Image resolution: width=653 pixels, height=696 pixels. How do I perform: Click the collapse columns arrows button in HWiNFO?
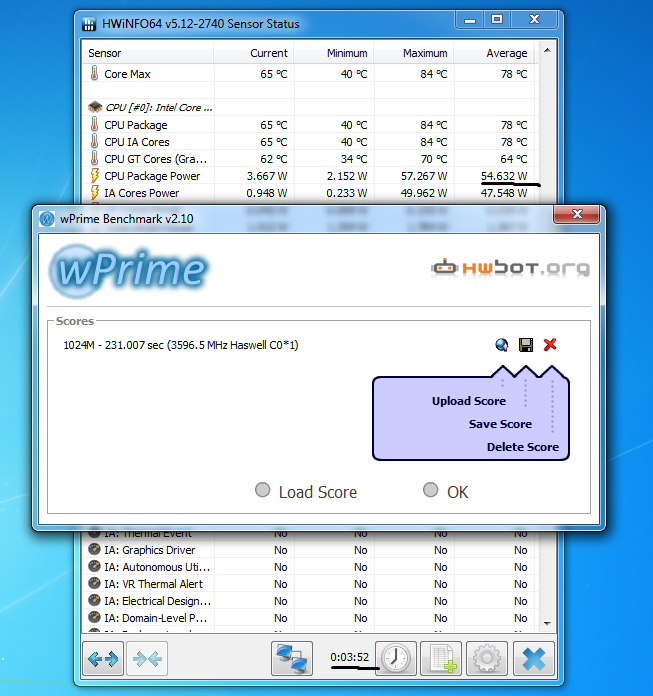point(147,658)
